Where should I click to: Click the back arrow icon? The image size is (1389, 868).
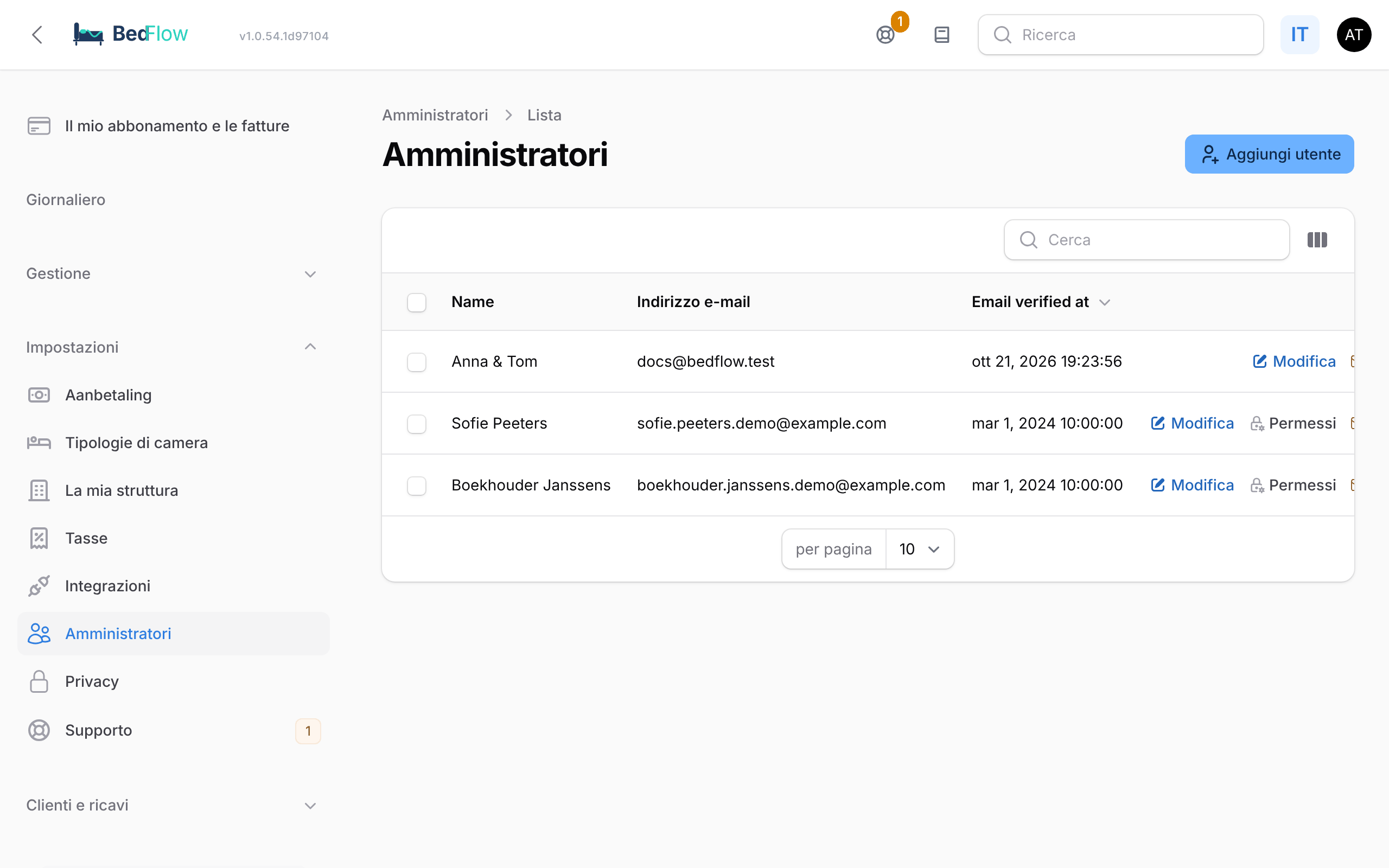(37, 34)
